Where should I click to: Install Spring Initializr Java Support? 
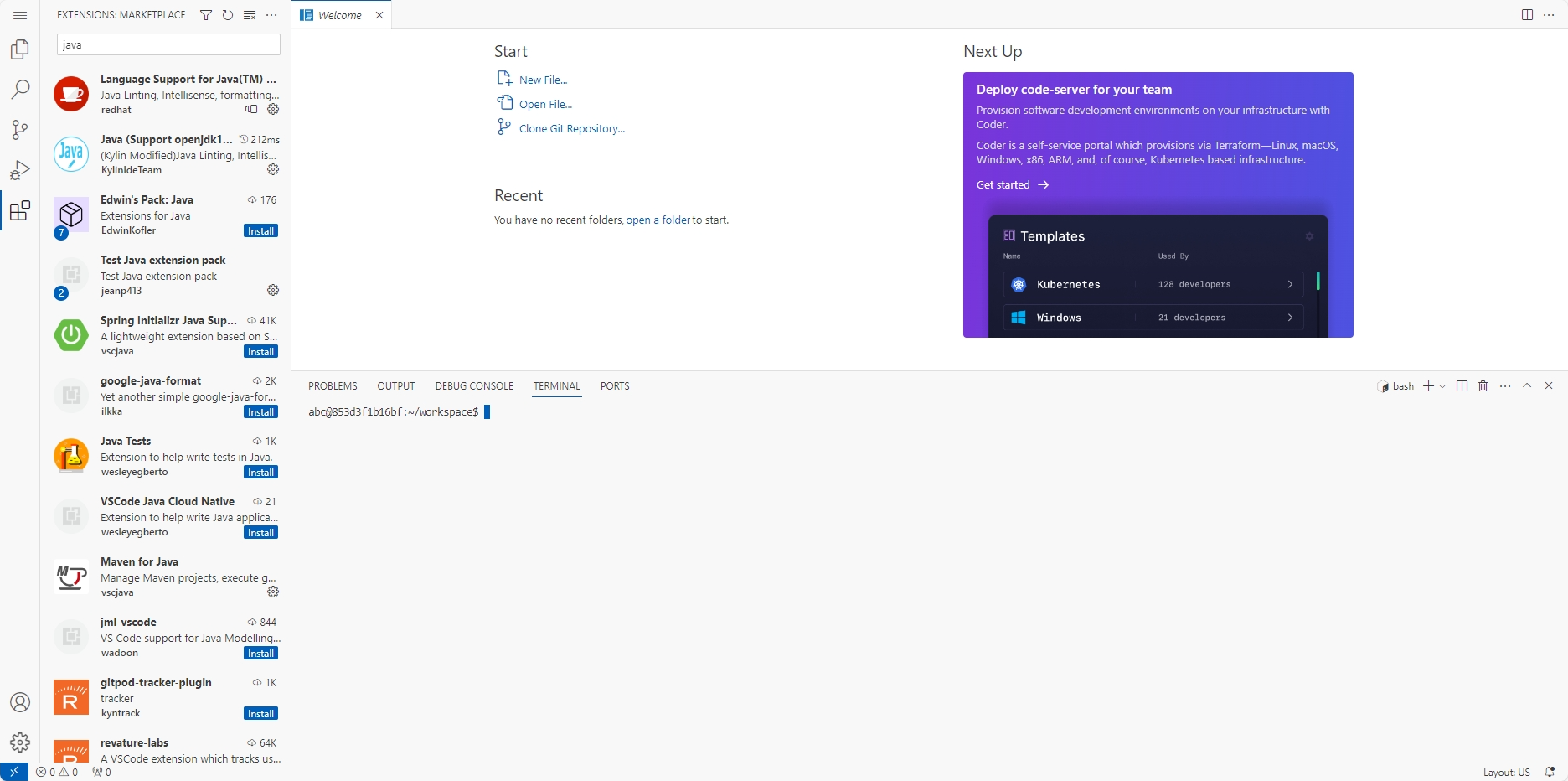pyautogui.click(x=261, y=351)
